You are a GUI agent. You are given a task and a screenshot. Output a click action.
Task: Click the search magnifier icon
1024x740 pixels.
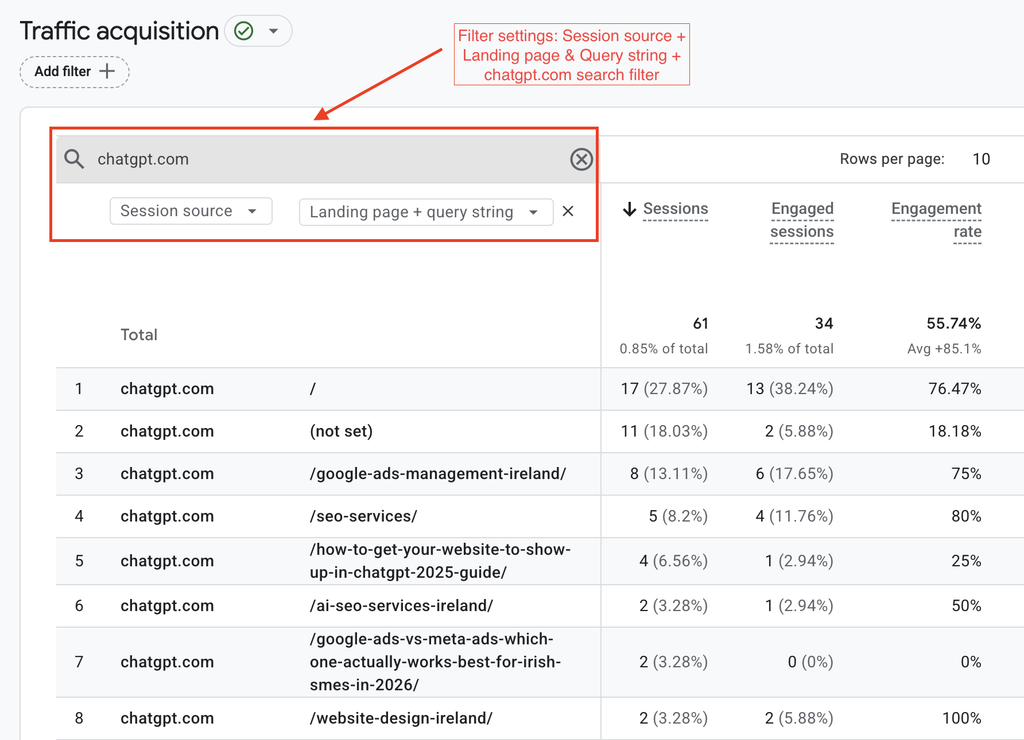pyautogui.click(x=74, y=159)
